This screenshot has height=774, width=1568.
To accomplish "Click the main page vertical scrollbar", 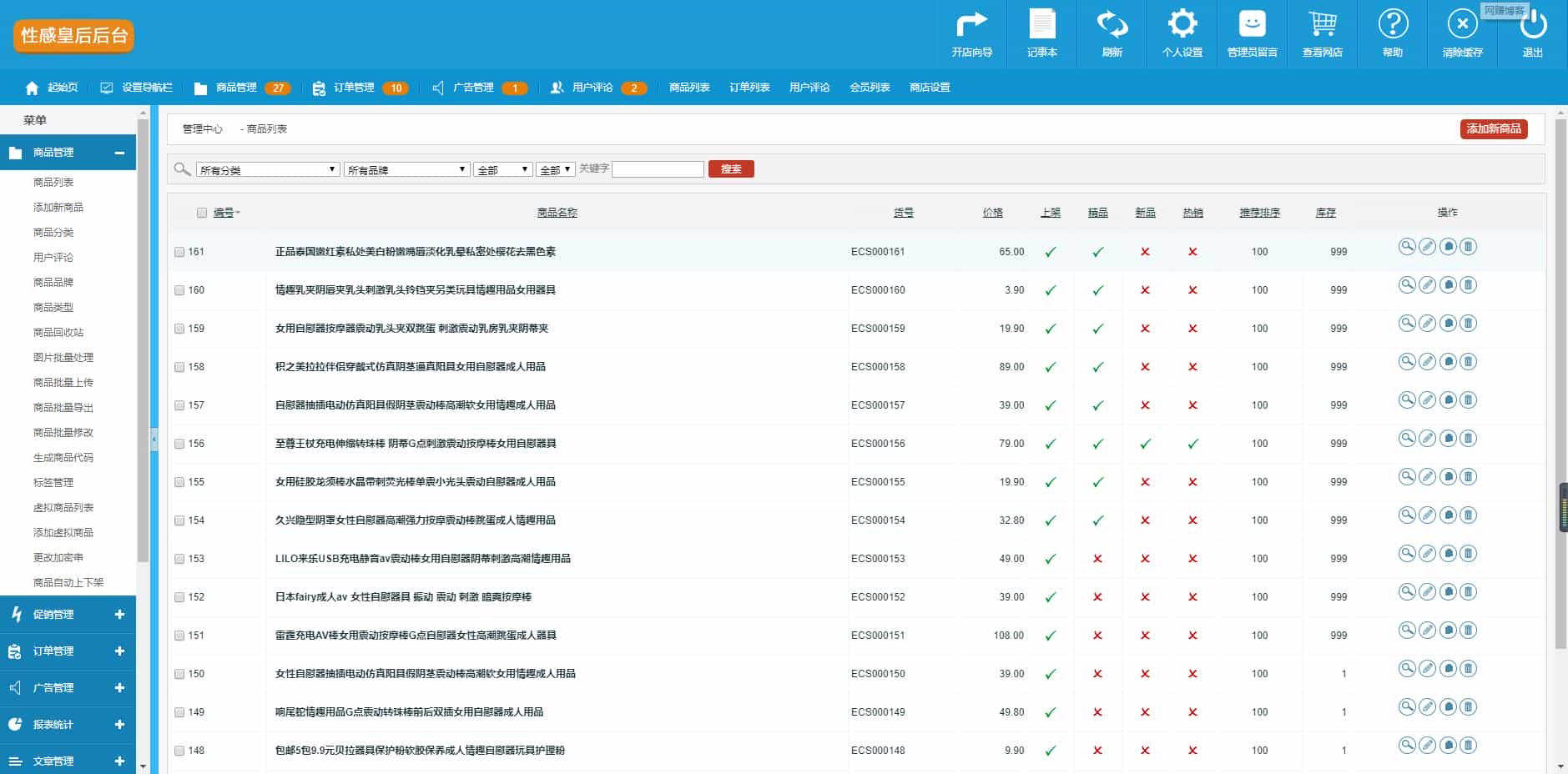I will 1560,375.
